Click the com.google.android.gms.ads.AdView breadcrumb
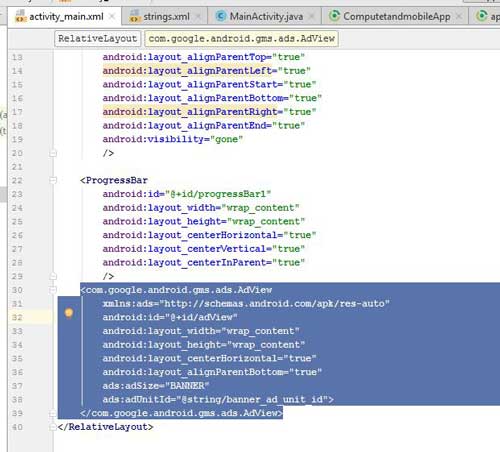 tap(242, 38)
